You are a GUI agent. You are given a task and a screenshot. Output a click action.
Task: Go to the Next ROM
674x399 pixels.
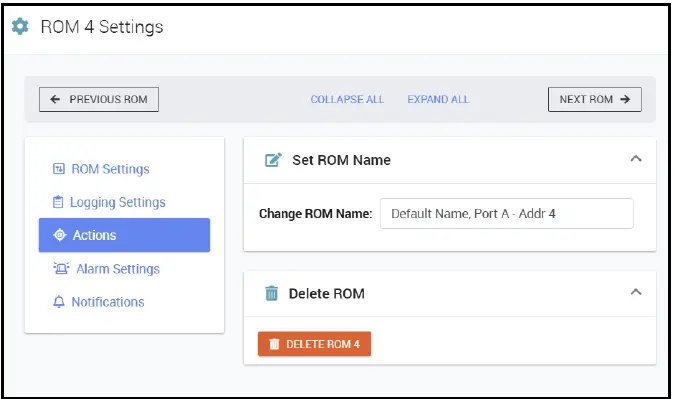594,99
